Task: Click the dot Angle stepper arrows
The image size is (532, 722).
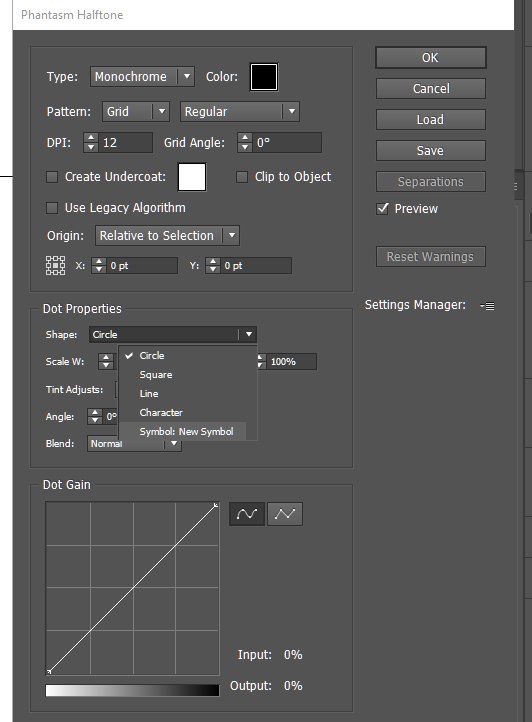Action: point(95,416)
